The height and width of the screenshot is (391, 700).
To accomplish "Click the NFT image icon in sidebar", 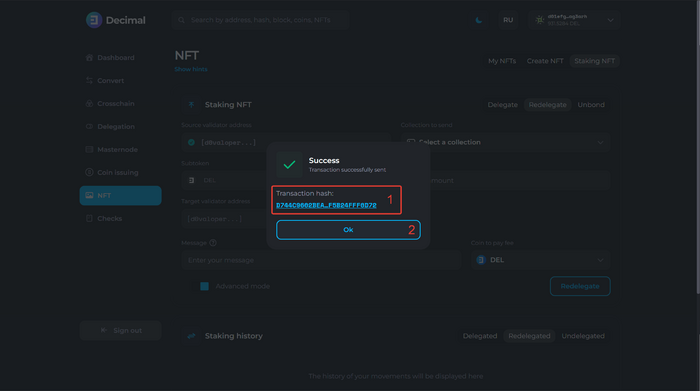I will pyautogui.click(x=89, y=196).
